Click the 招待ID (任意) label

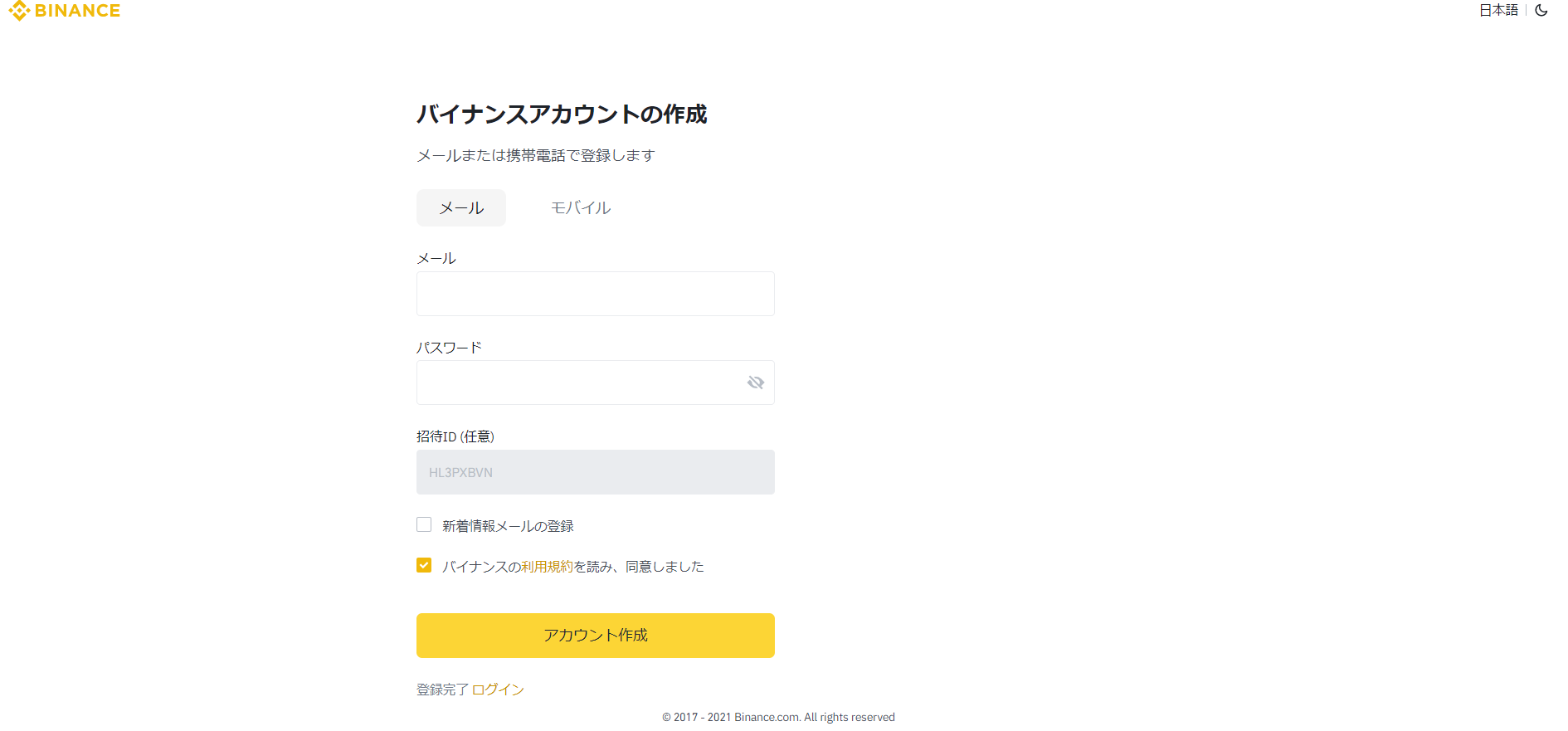pyautogui.click(x=455, y=436)
